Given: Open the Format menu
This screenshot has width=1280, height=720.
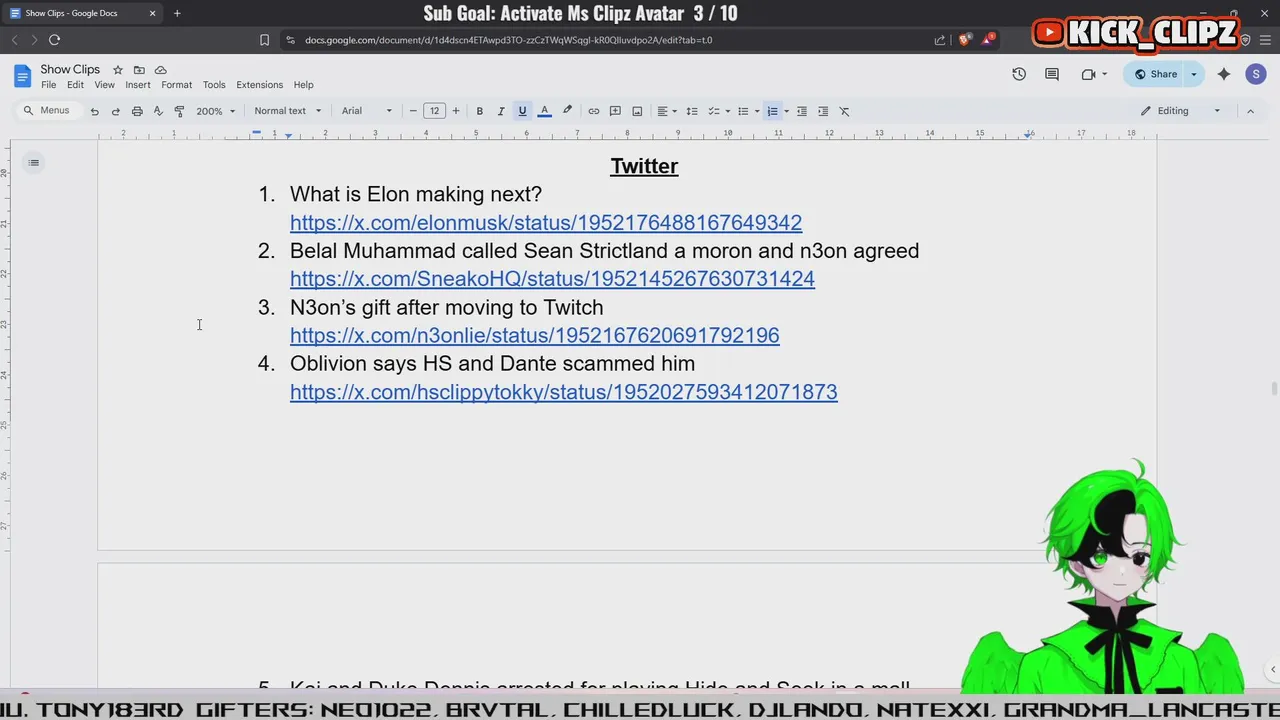Looking at the screenshot, I should pos(176,85).
